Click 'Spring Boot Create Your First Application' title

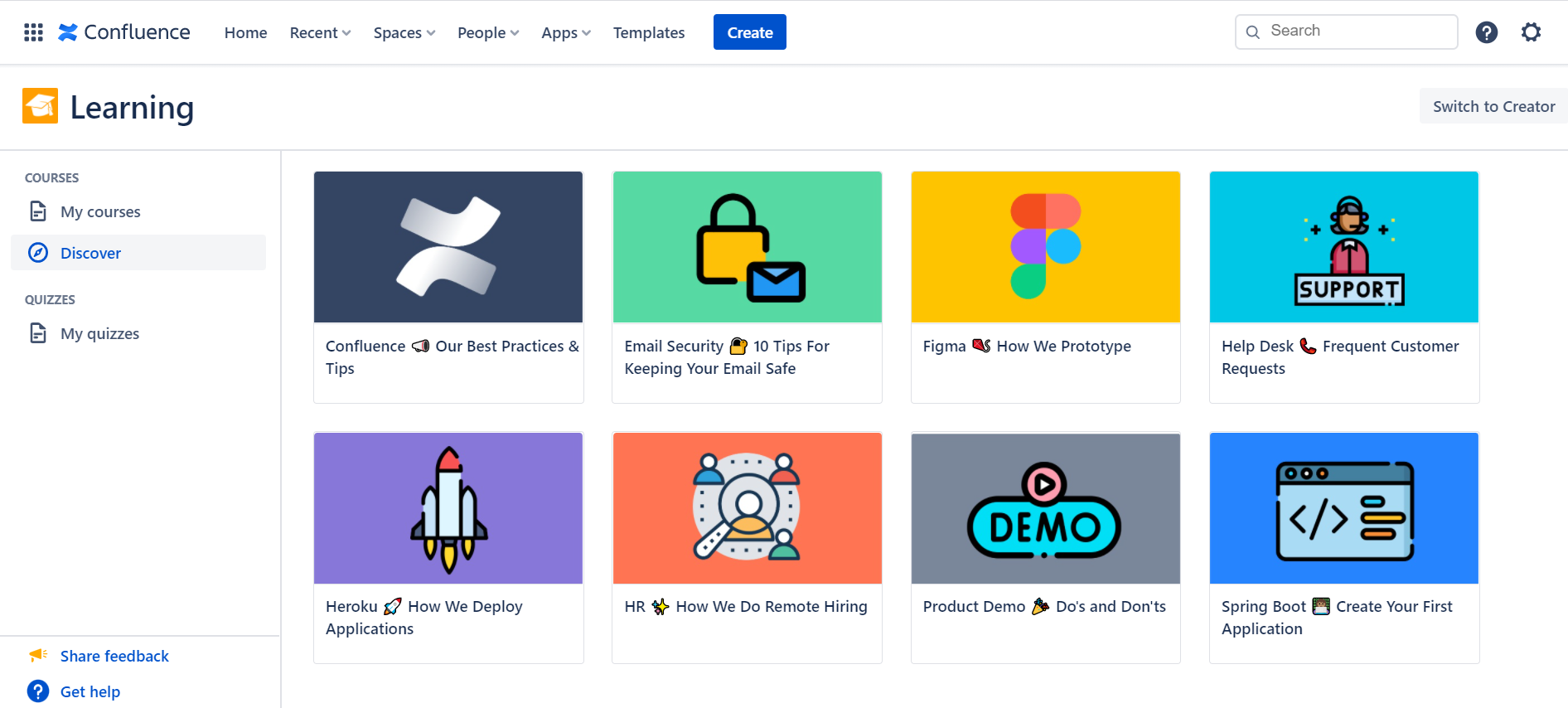1337,618
